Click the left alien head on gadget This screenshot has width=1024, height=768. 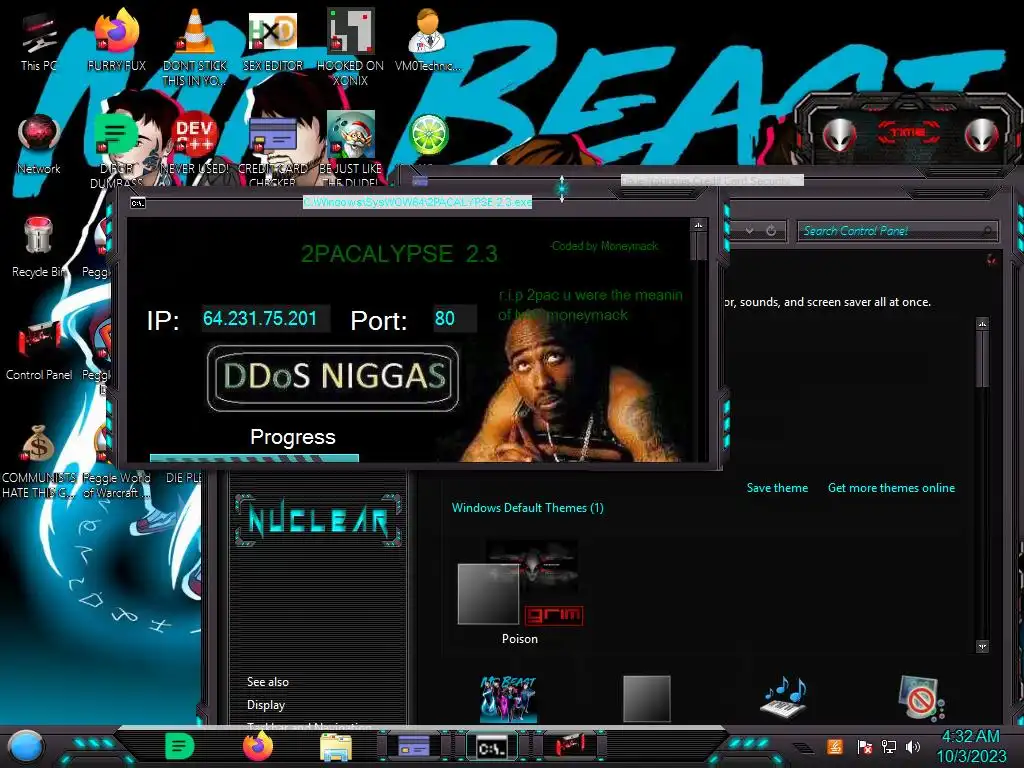click(x=839, y=136)
